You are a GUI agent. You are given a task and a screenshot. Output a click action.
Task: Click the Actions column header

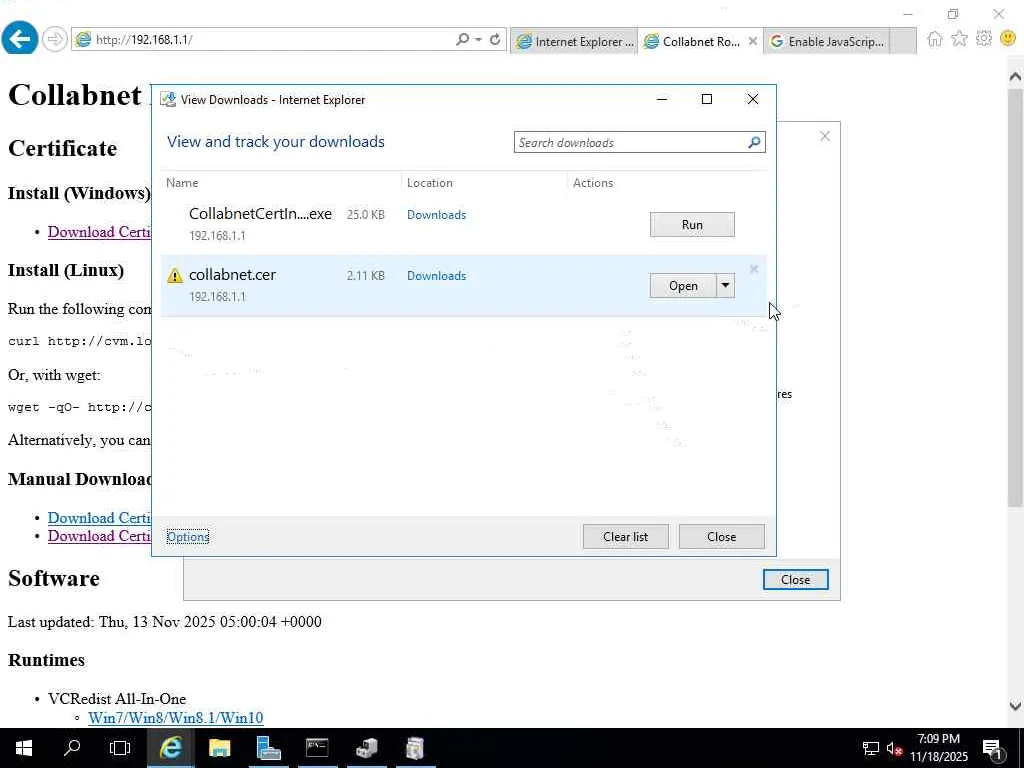pos(593,183)
